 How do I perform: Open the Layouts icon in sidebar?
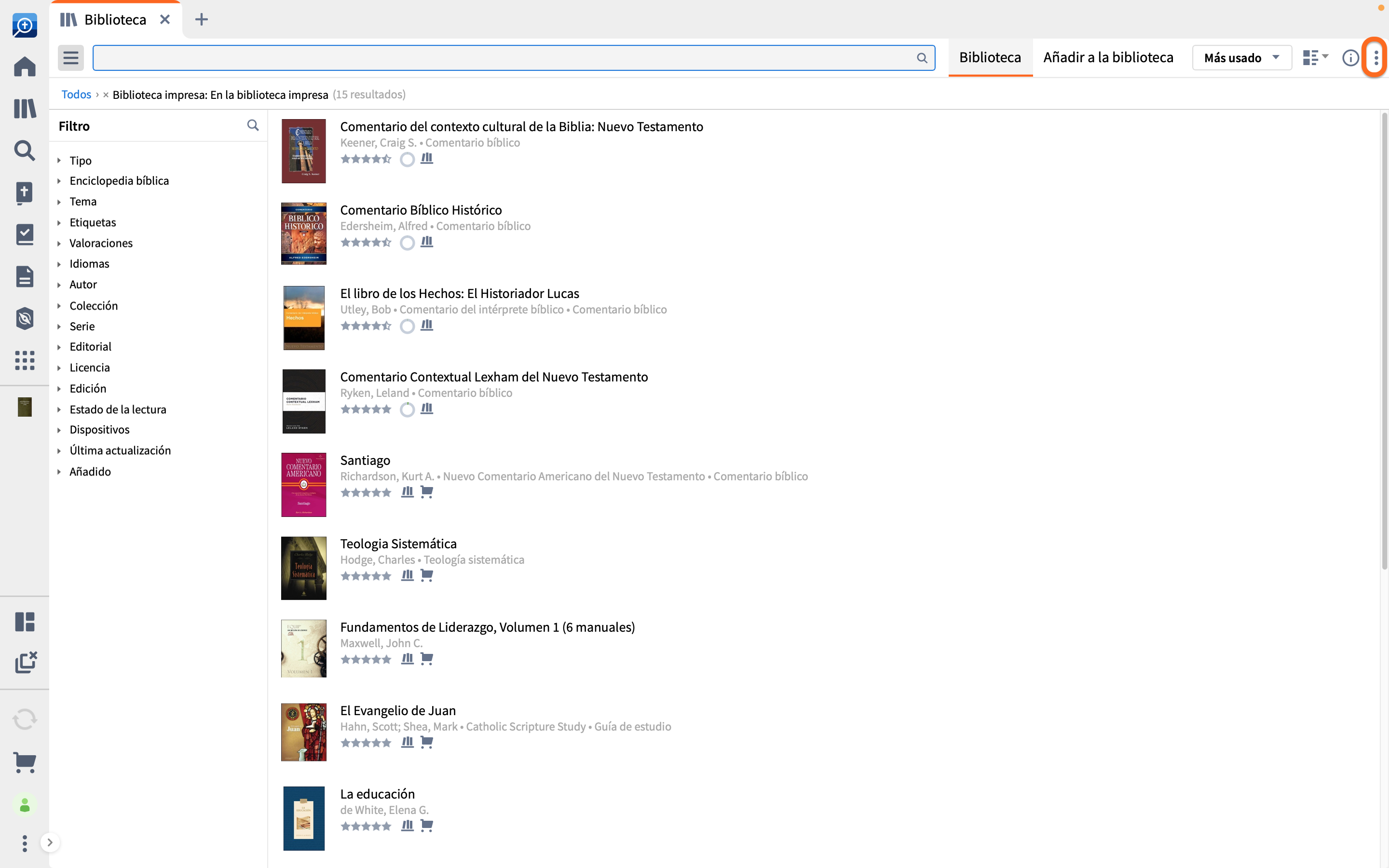coord(25,622)
